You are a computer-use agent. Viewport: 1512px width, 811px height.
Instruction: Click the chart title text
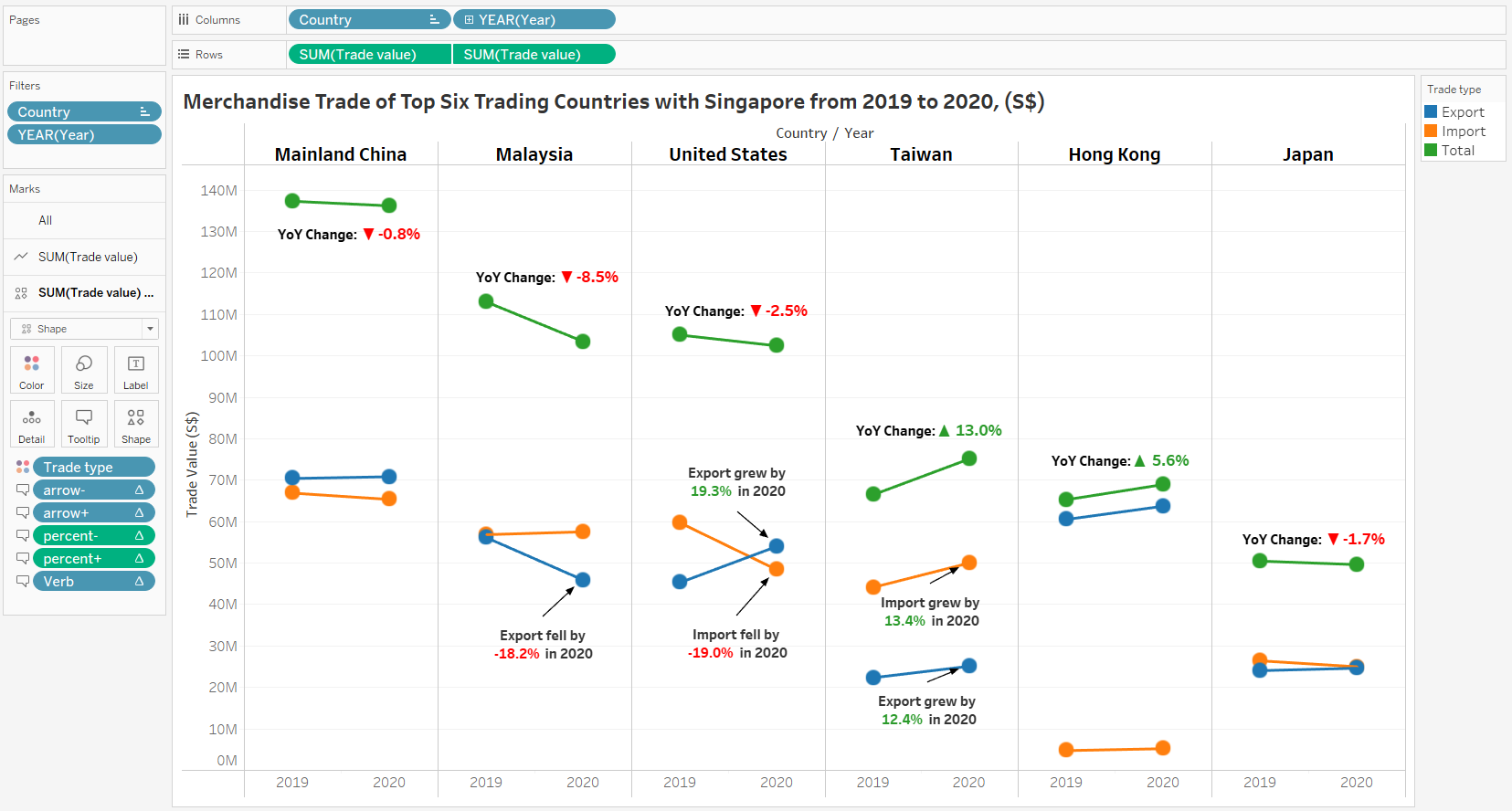point(614,101)
